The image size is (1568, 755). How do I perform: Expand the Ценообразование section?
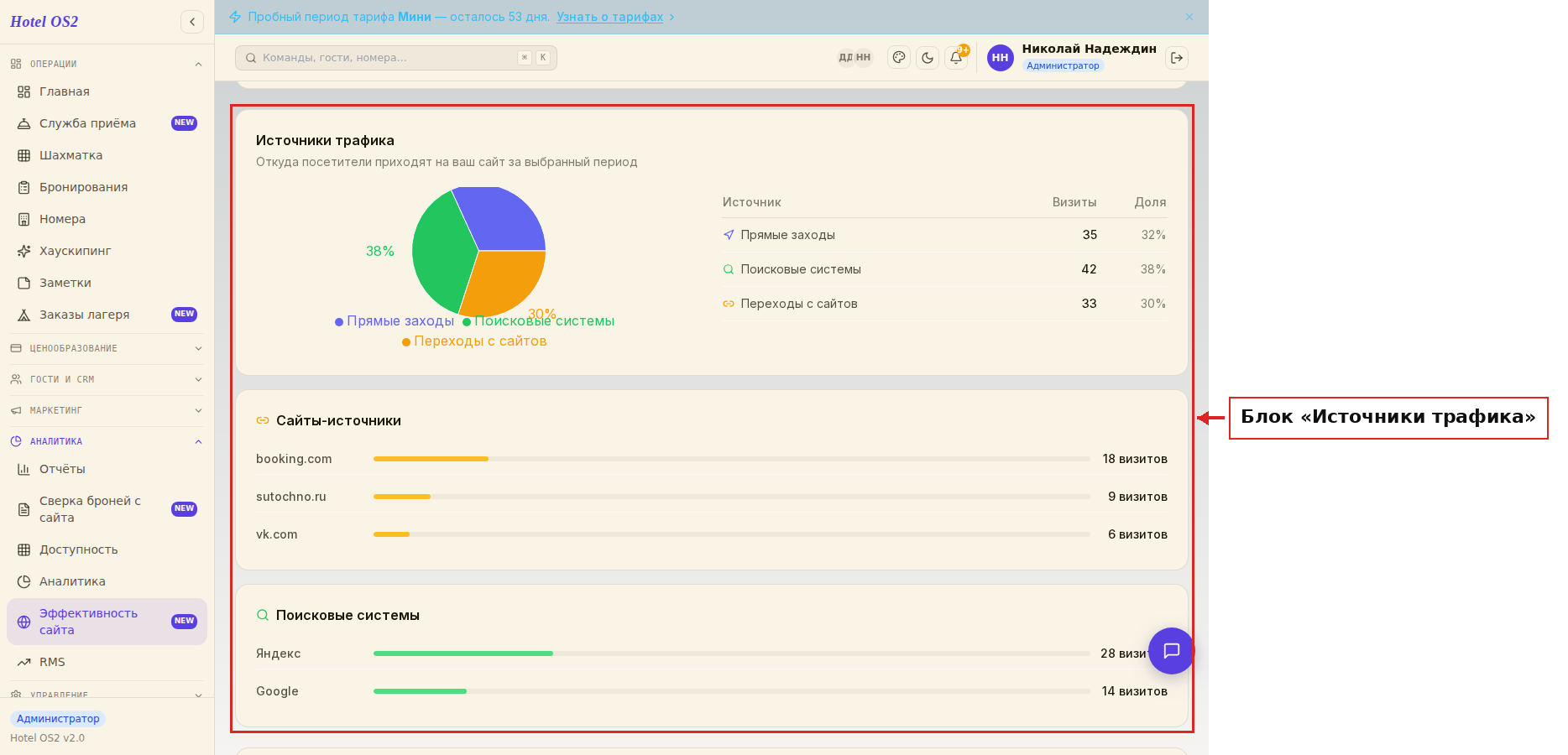click(107, 348)
